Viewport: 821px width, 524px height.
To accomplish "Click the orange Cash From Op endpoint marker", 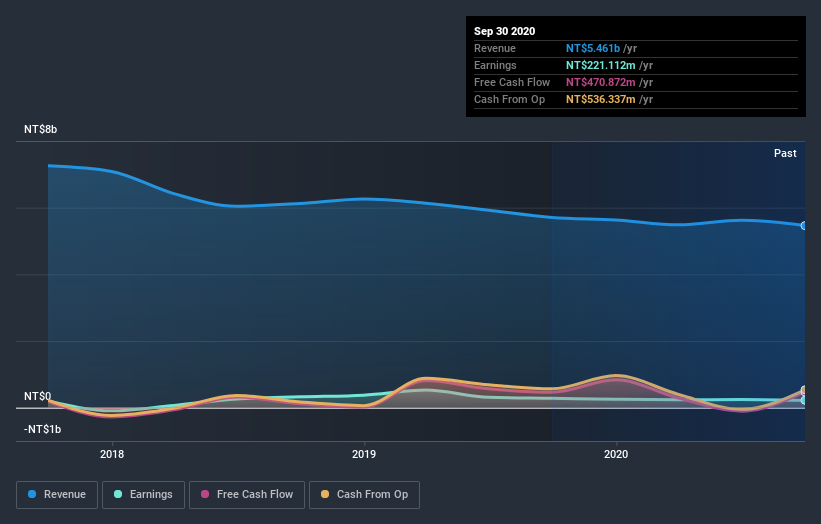I will pyautogui.click(x=804, y=390).
